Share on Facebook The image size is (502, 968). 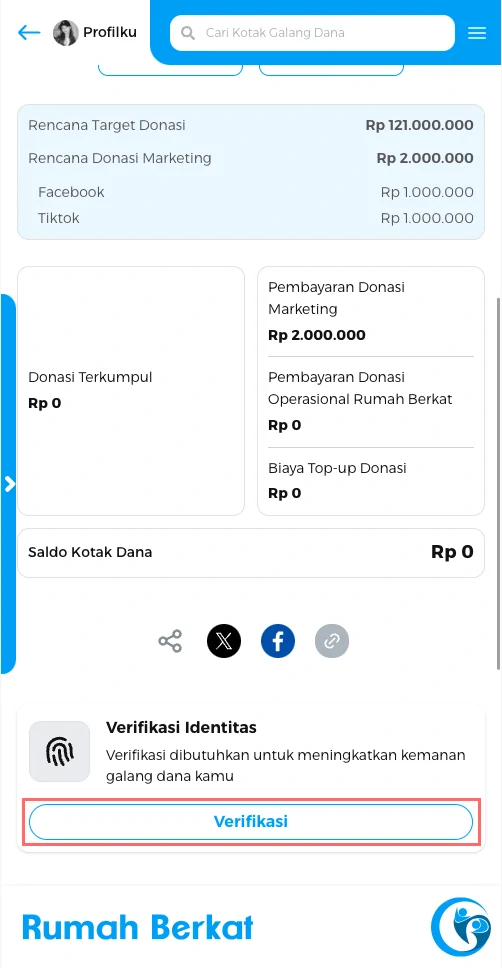click(278, 641)
